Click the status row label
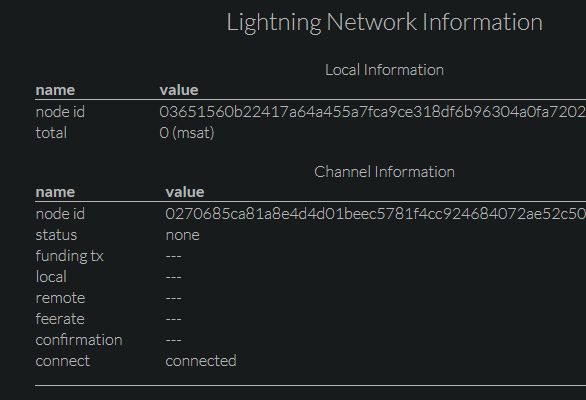Screen dimensions: 586x400 tap(56, 235)
